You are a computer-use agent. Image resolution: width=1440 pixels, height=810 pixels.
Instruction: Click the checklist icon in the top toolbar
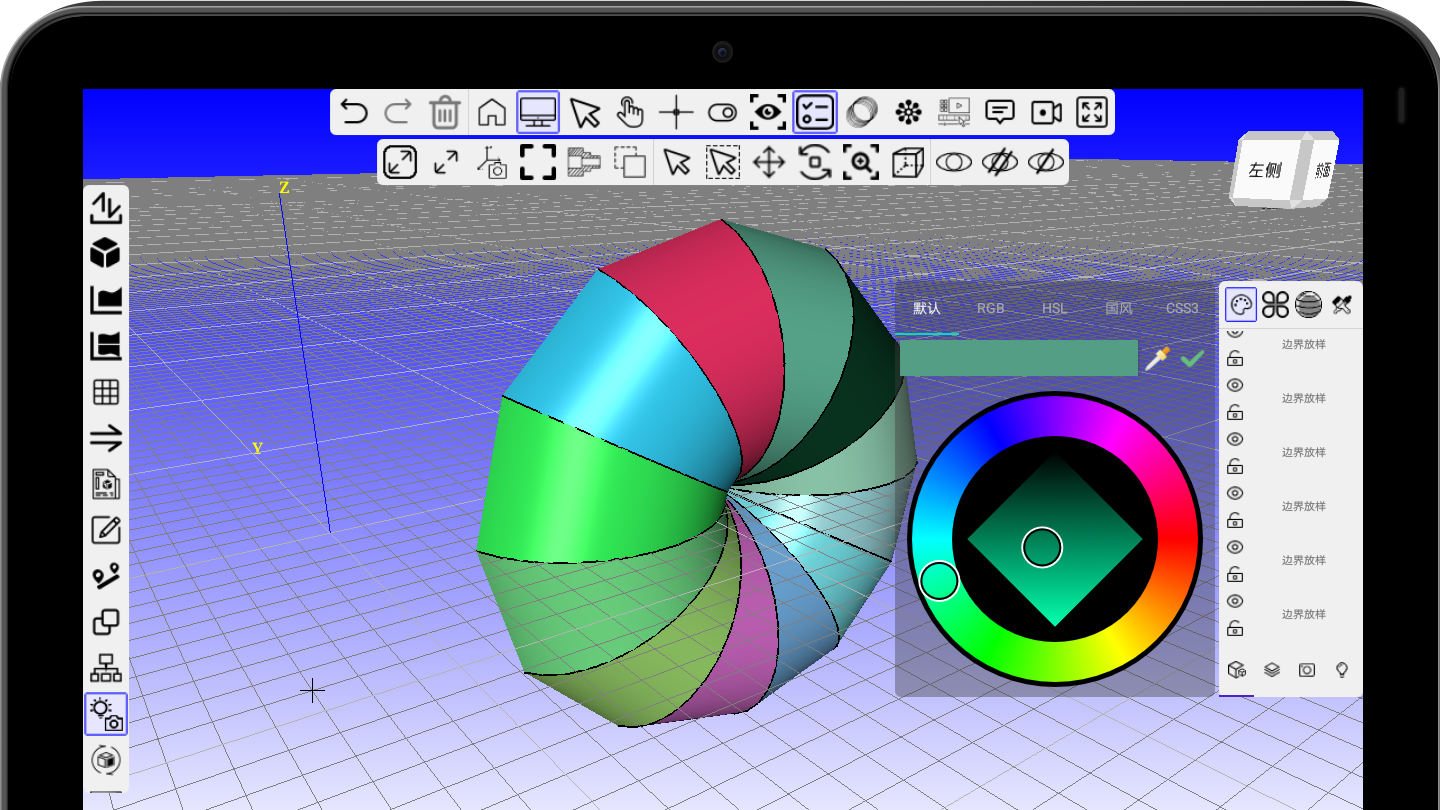pos(815,112)
